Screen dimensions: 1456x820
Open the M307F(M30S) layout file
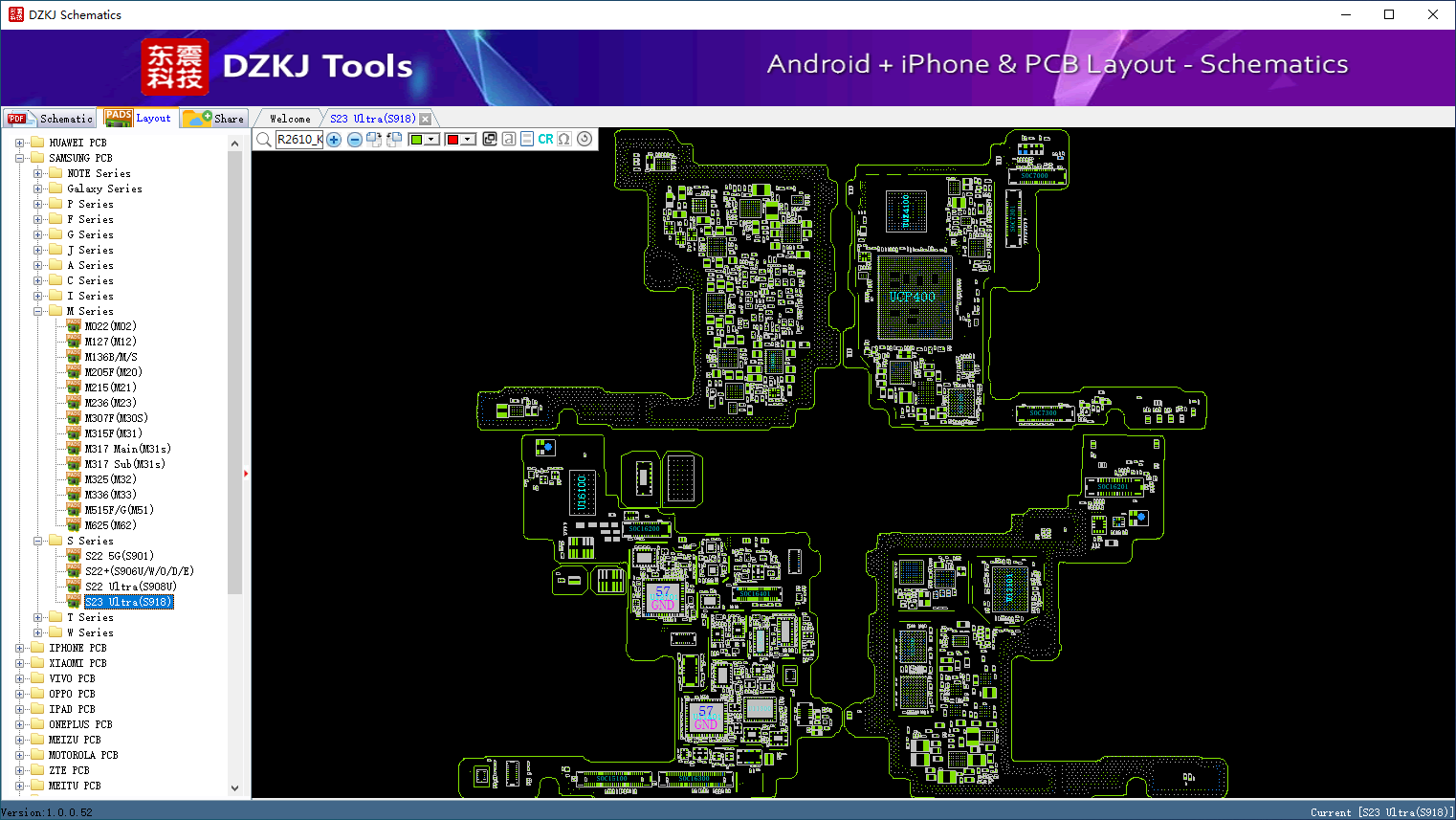tap(116, 418)
